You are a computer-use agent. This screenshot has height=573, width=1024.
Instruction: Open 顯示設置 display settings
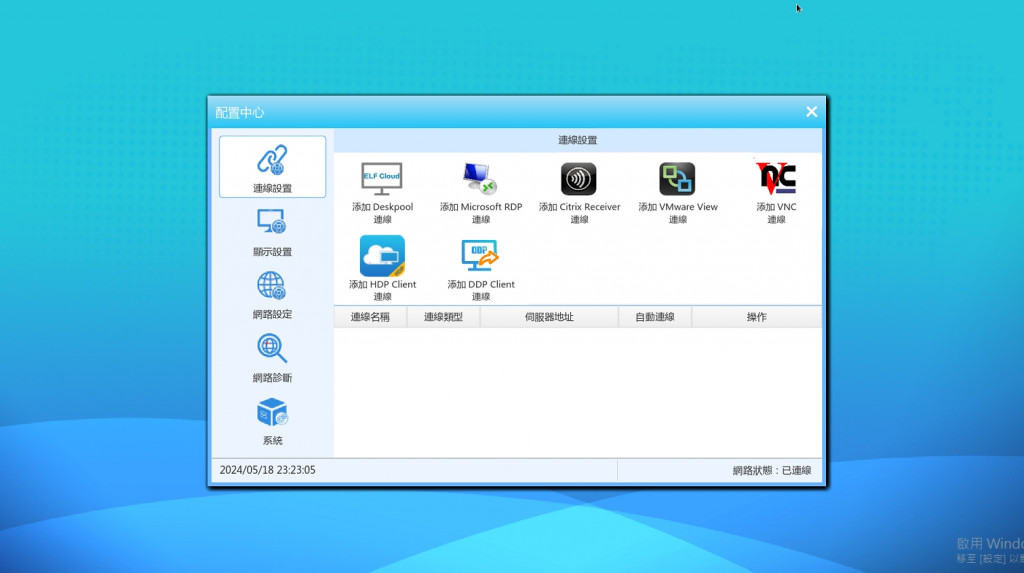(x=272, y=232)
